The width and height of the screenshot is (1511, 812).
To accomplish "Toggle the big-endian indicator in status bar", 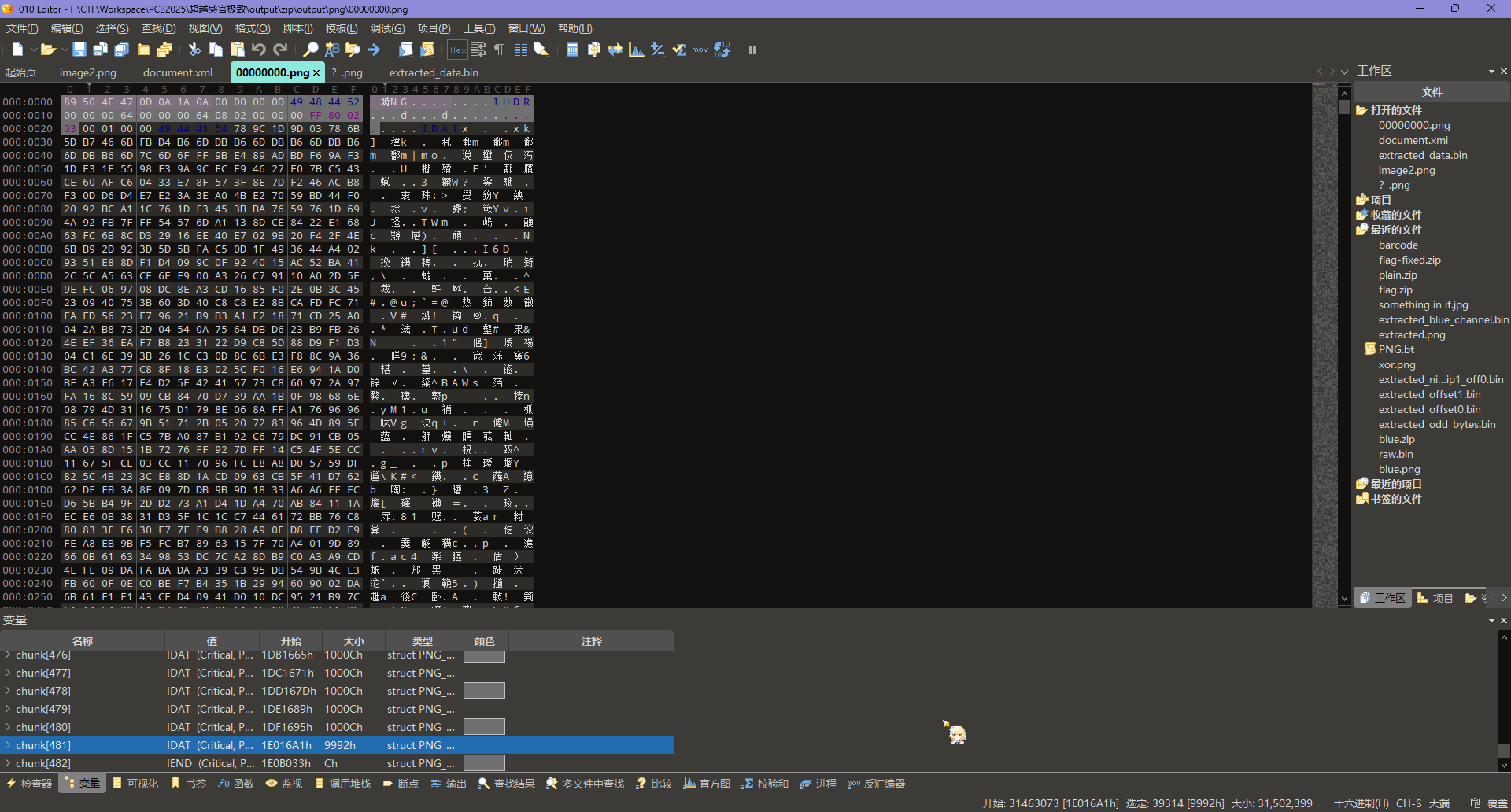I will pyautogui.click(x=1439, y=803).
